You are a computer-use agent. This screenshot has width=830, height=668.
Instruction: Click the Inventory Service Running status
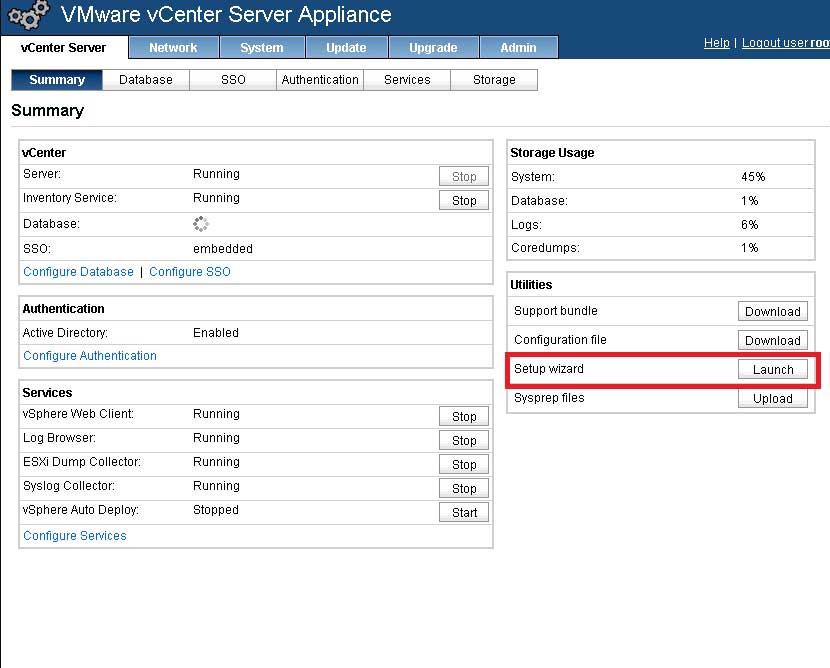216,197
